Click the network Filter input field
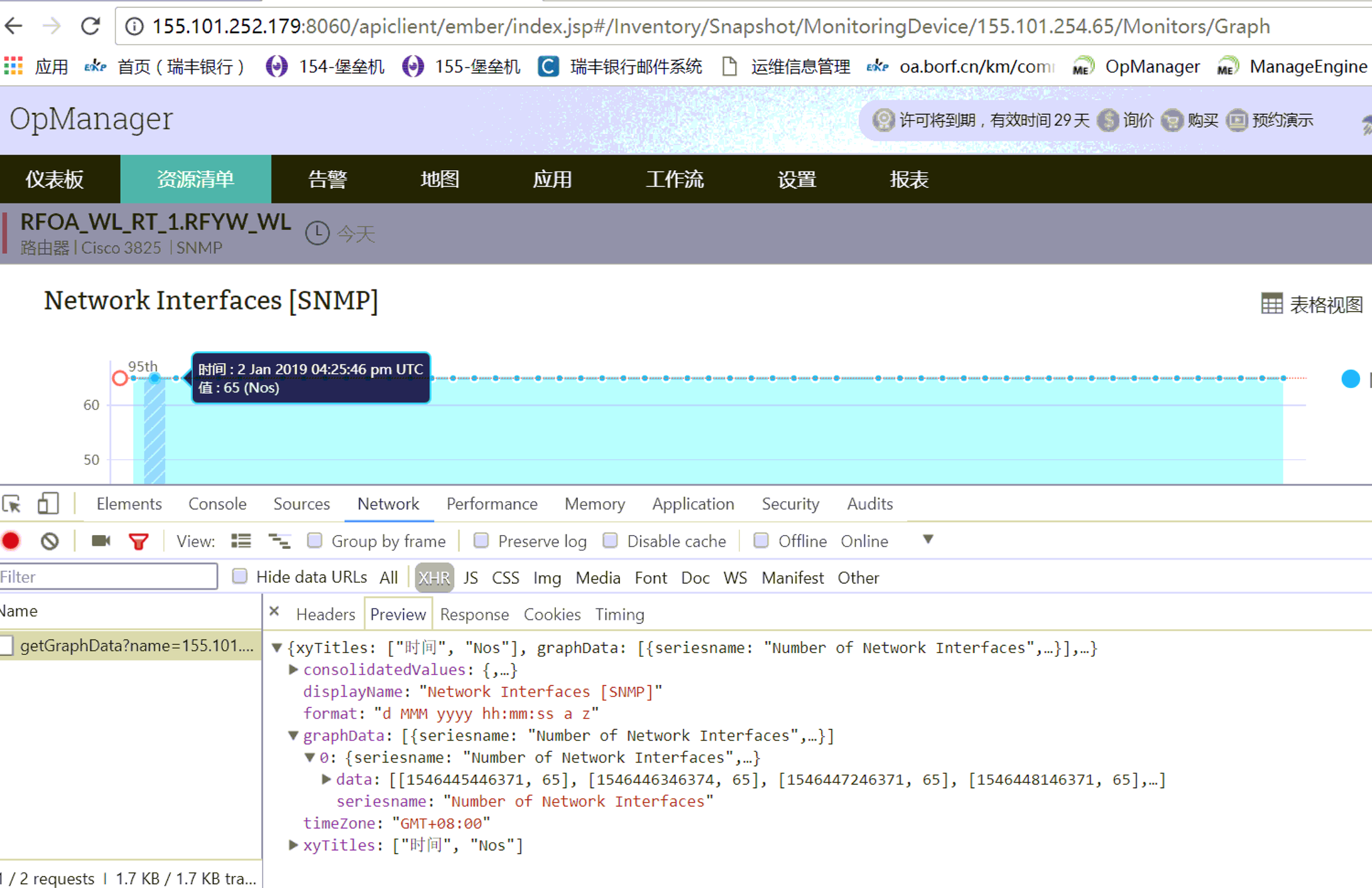The height and width of the screenshot is (888, 1372). (x=108, y=577)
